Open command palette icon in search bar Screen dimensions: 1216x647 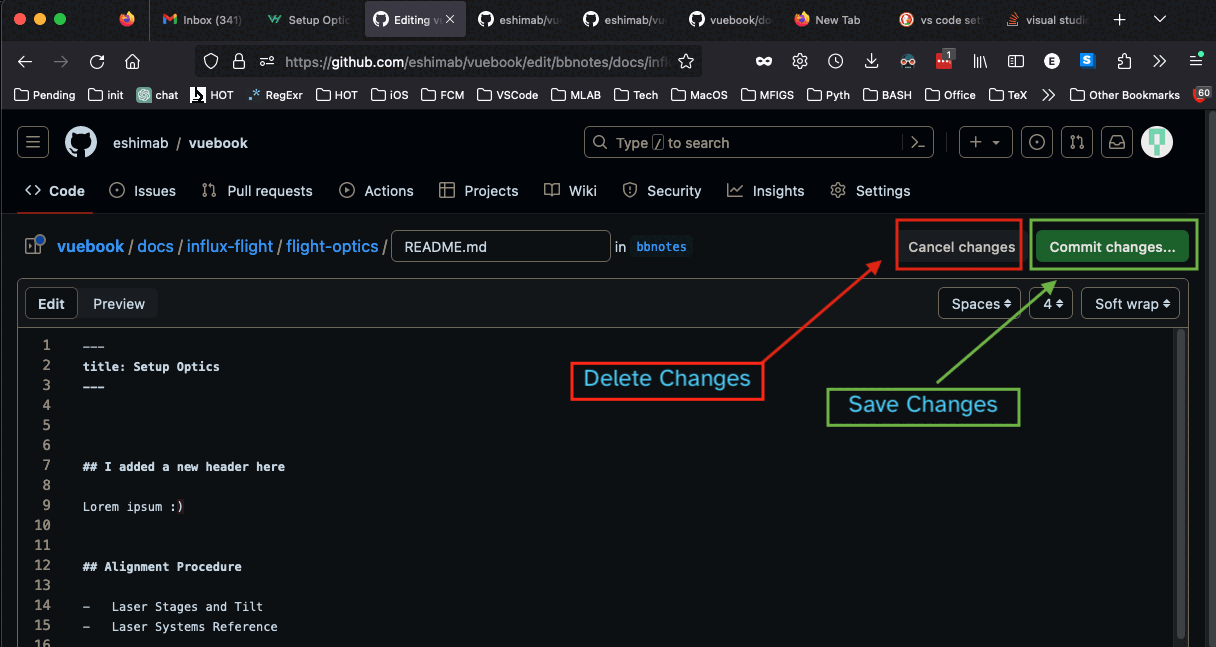pos(918,143)
